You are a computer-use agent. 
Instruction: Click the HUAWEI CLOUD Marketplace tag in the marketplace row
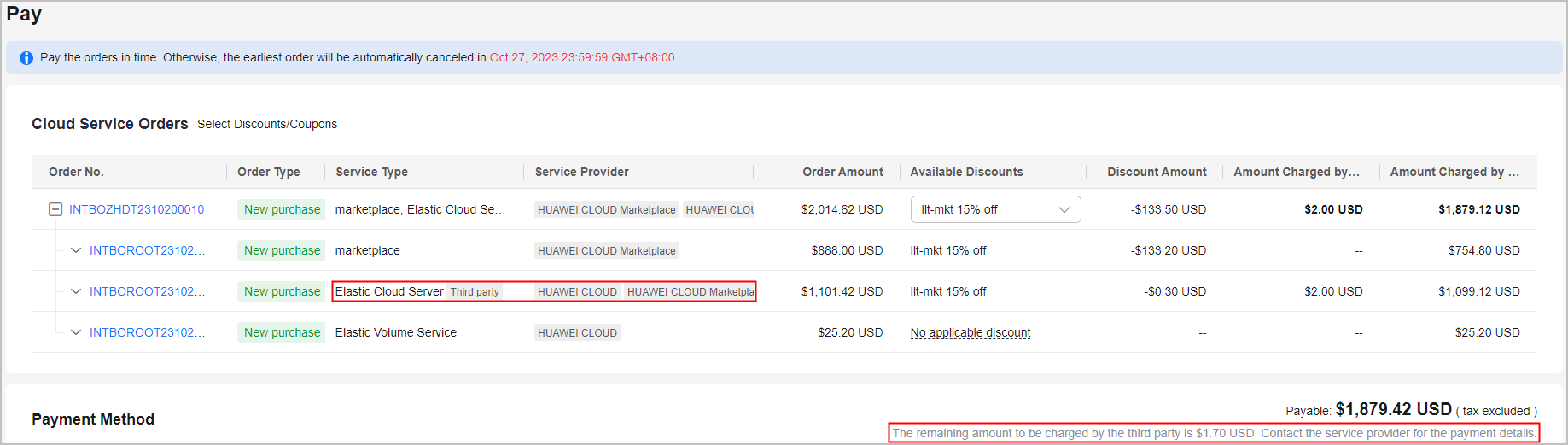[606, 251]
